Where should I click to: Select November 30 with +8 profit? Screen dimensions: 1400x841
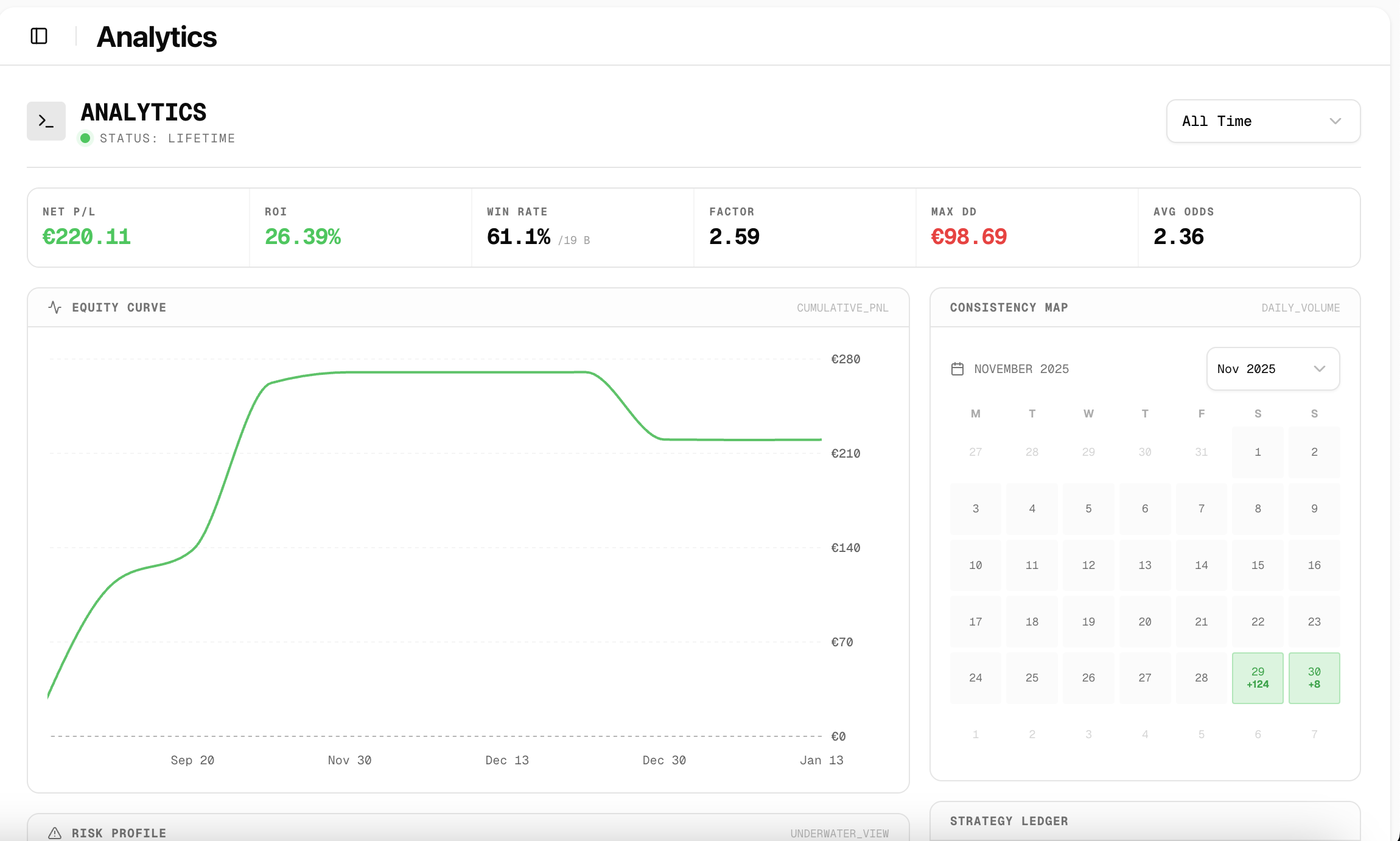[x=1314, y=678]
